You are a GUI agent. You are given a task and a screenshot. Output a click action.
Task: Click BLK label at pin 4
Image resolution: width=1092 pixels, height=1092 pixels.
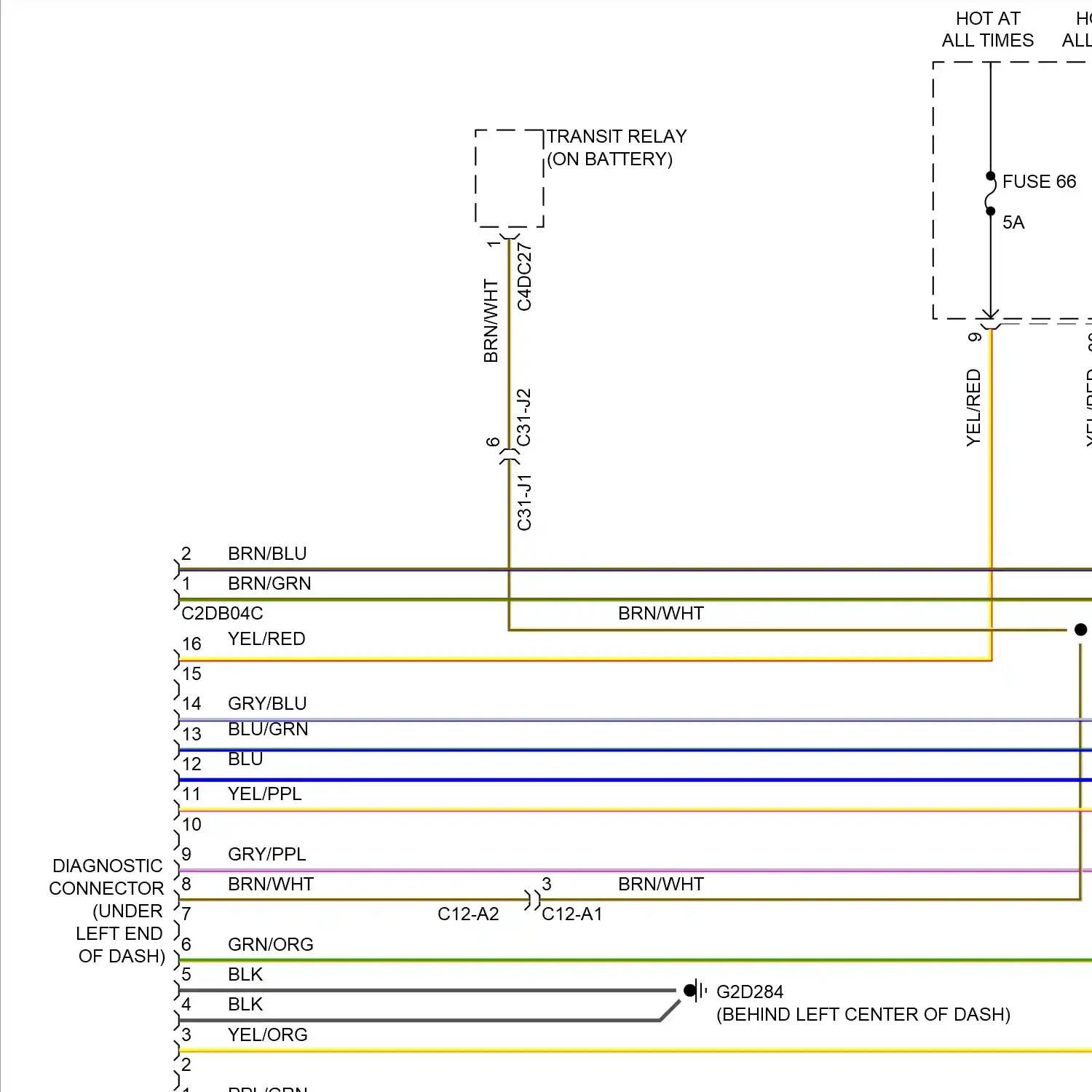(245, 1005)
